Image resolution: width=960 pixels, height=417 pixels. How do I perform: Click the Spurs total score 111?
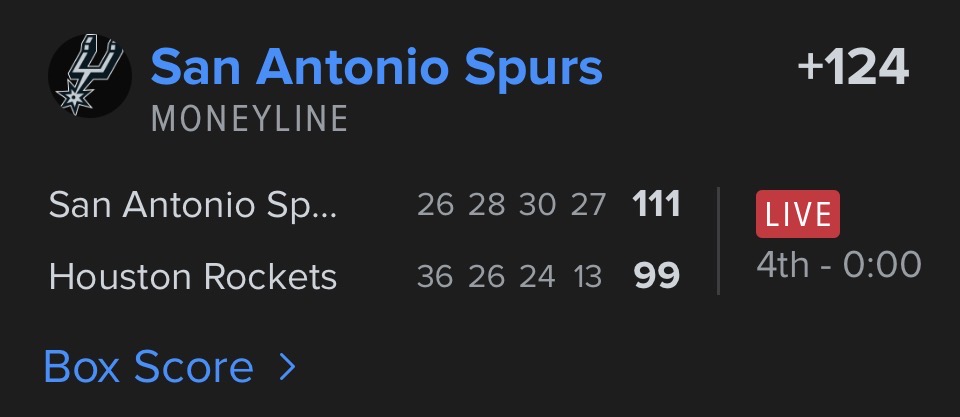click(x=656, y=206)
